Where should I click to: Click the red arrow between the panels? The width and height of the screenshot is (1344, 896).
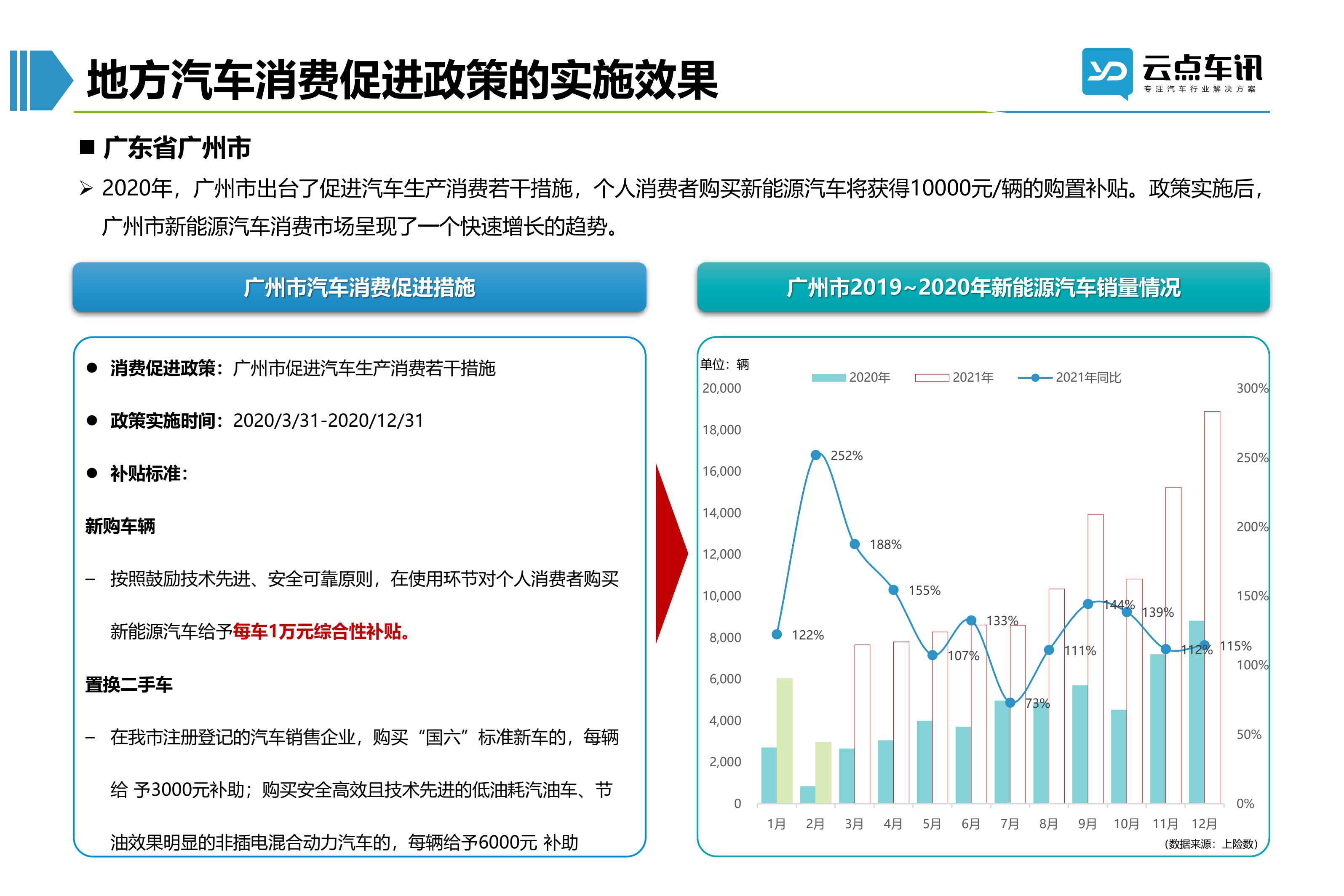(x=671, y=553)
